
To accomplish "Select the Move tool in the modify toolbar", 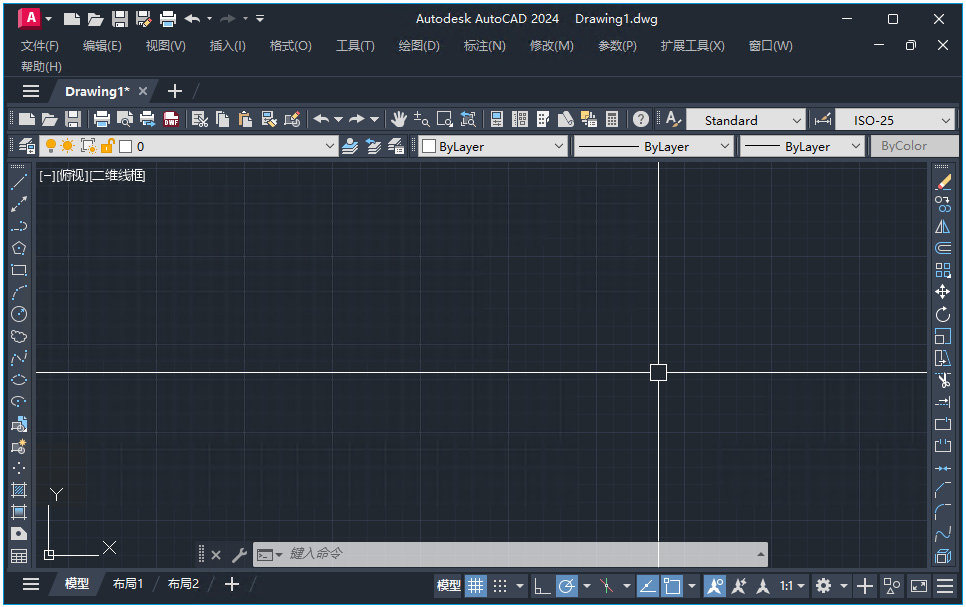I will 942,291.
